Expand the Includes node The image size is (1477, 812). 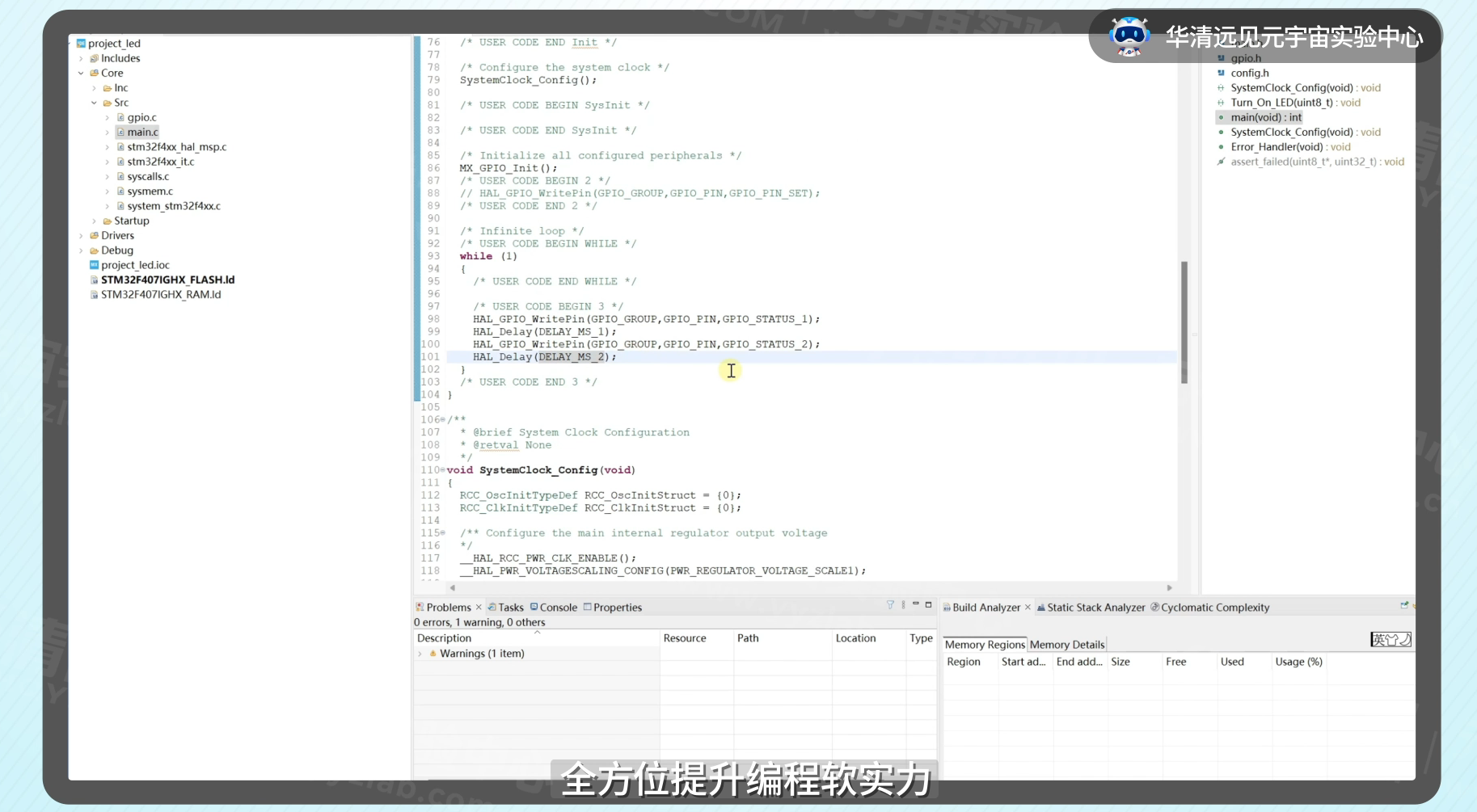click(81, 58)
